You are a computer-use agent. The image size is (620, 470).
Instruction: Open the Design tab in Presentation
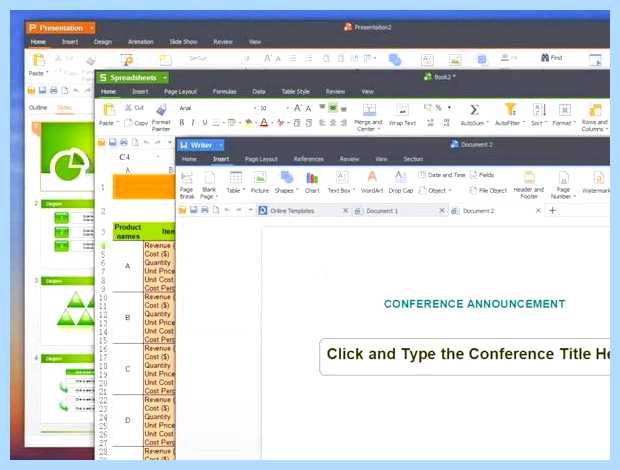[x=103, y=42]
